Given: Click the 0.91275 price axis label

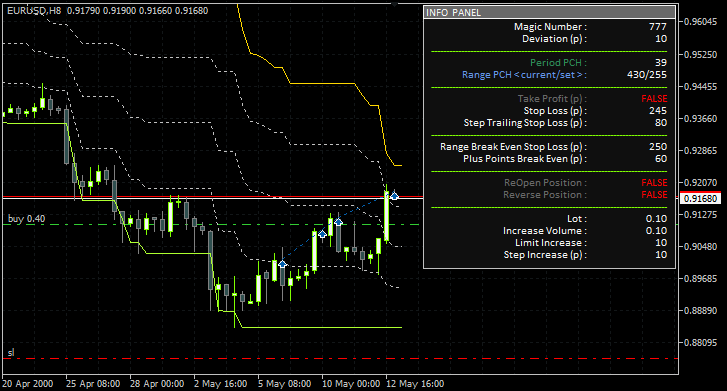Looking at the screenshot, I should point(701,215).
